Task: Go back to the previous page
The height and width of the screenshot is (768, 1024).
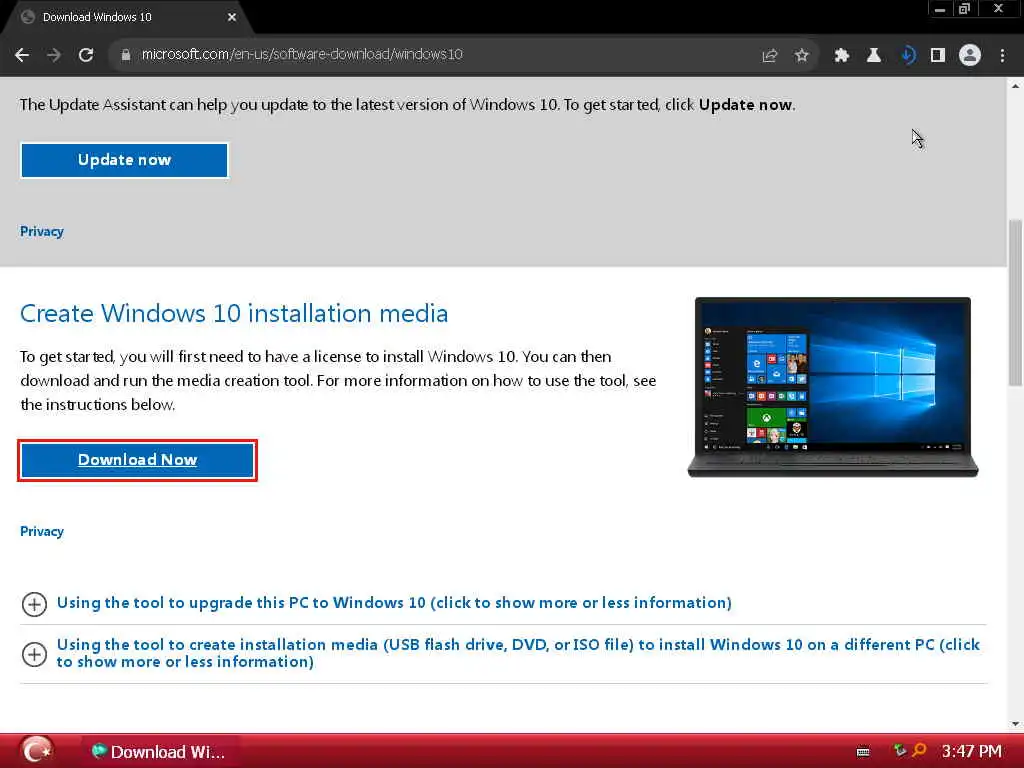Action: 22,55
